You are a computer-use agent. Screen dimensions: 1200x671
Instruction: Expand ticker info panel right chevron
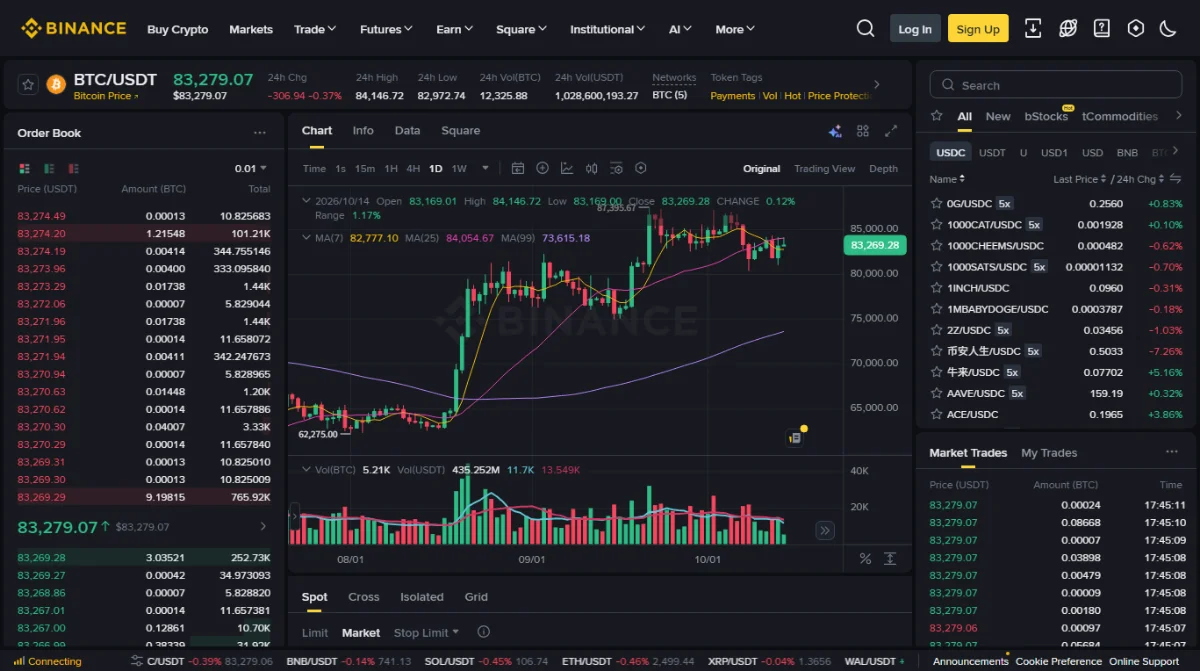[877, 85]
